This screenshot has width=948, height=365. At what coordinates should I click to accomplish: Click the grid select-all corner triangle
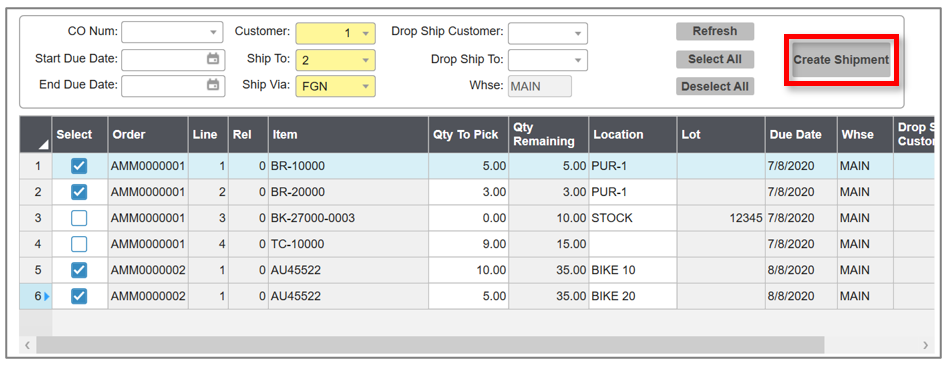coord(45,145)
